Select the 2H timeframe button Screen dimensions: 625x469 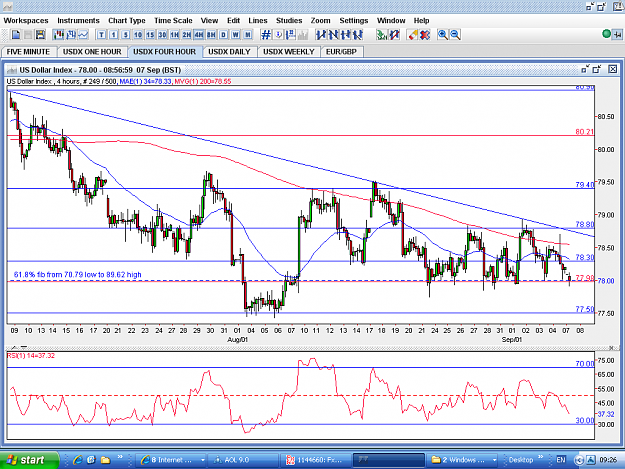tap(187, 35)
